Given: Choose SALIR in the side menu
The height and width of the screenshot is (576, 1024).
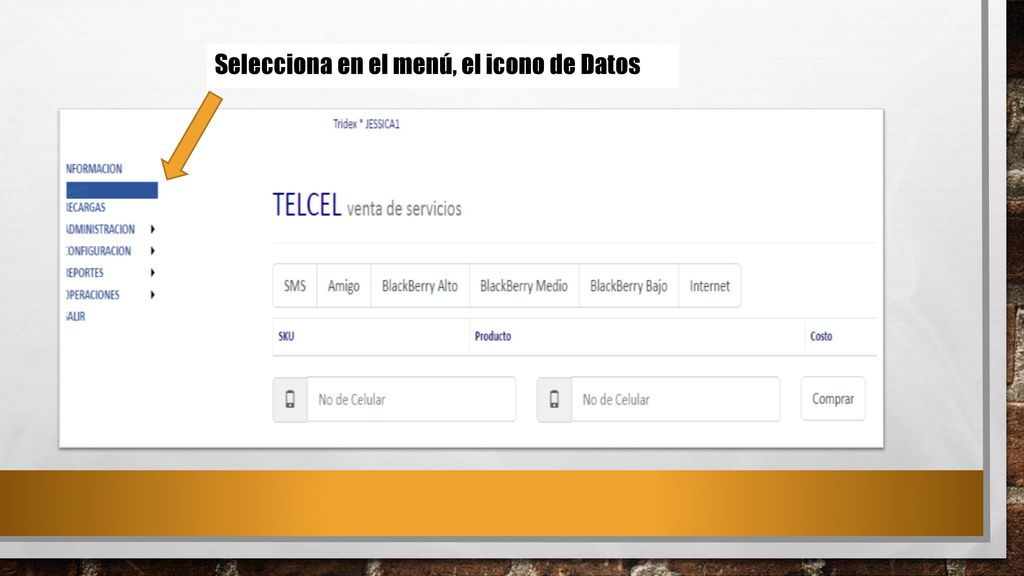Looking at the screenshot, I should click(x=76, y=316).
